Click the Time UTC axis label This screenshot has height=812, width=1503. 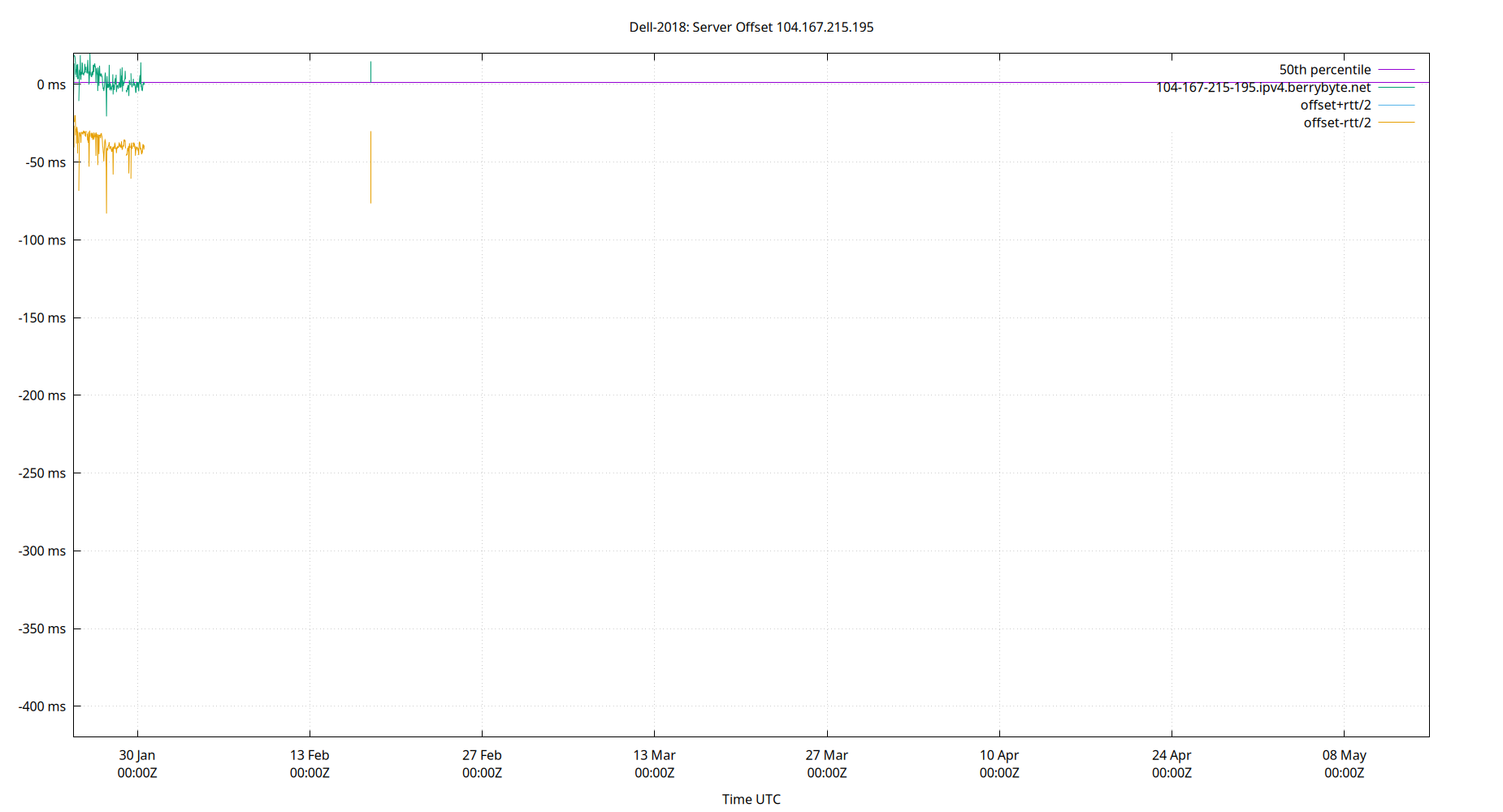click(x=751, y=799)
